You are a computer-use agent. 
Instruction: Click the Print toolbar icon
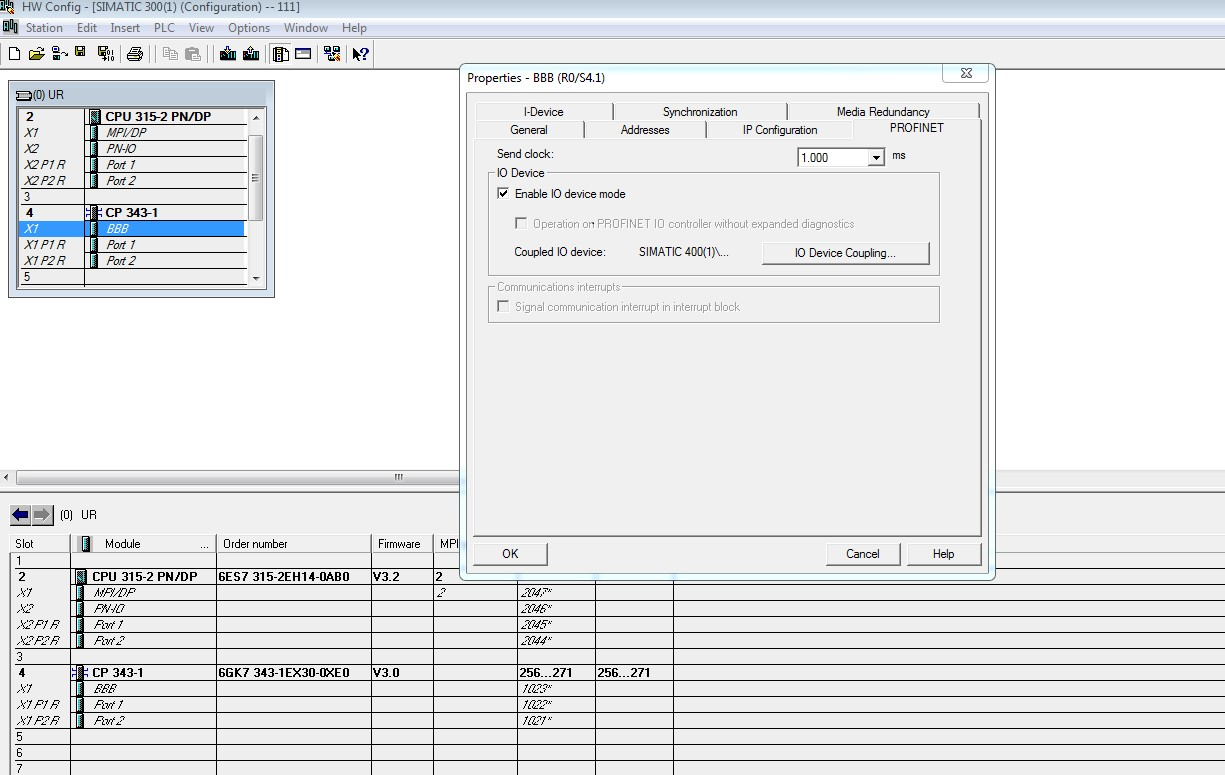(x=135, y=54)
